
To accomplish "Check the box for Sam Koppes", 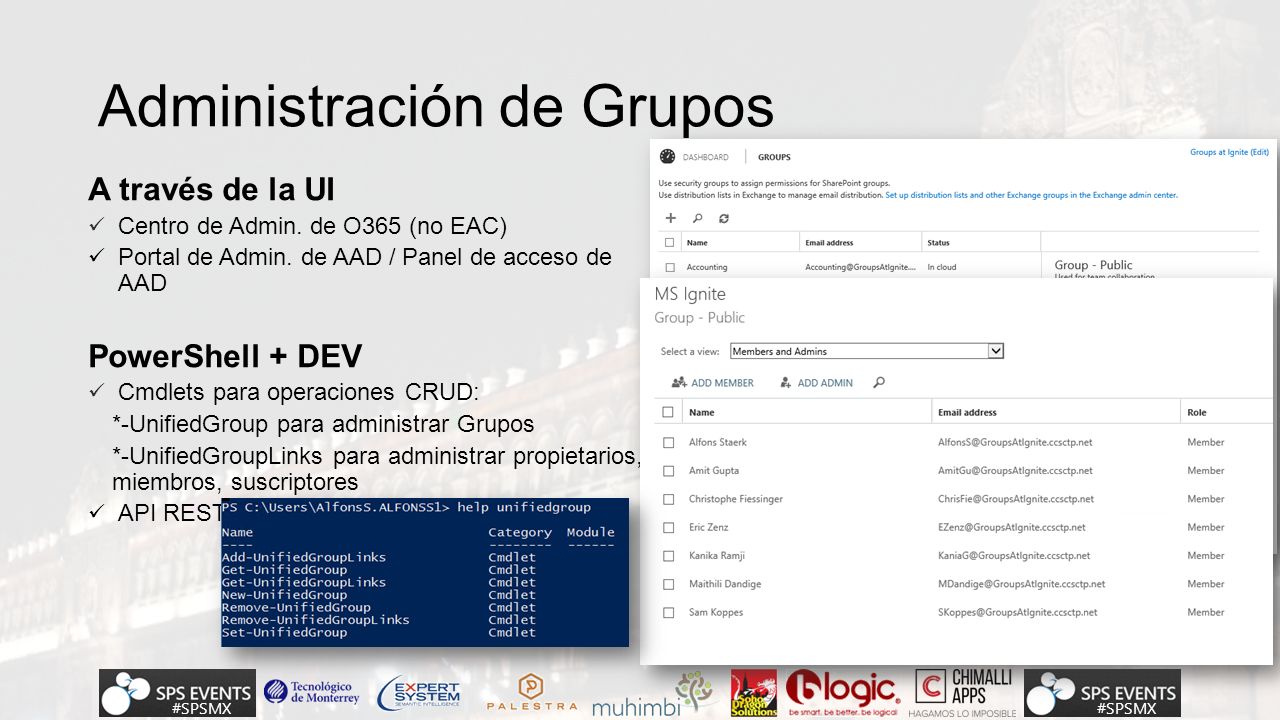I will click(x=668, y=612).
